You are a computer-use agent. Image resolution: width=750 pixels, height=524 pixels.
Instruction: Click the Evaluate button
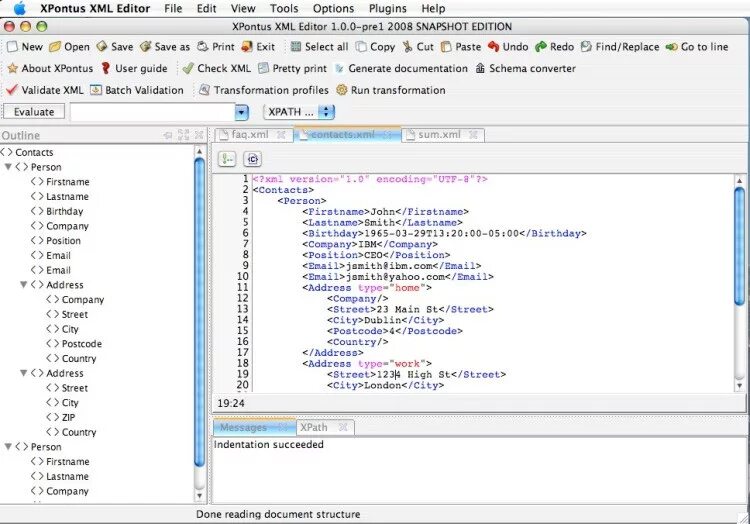click(34, 112)
